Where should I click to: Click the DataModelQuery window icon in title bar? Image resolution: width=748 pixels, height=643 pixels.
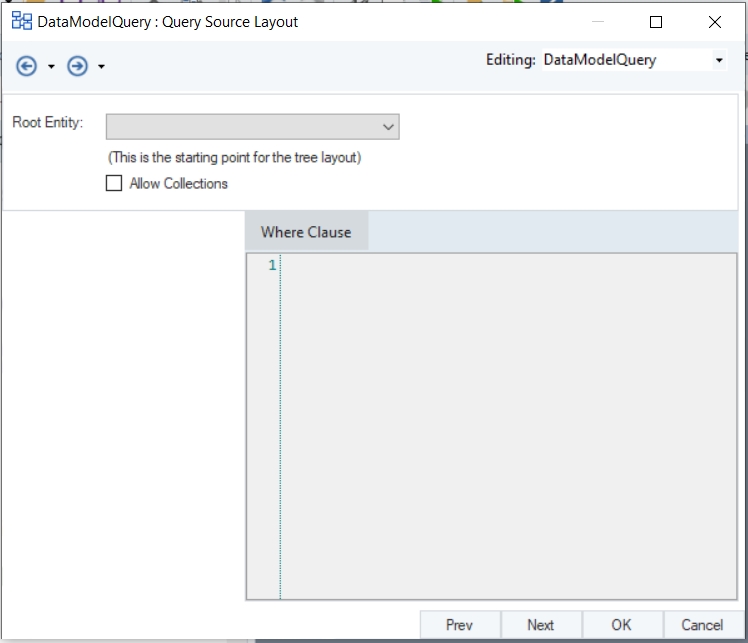pyautogui.click(x=21, y=21)
